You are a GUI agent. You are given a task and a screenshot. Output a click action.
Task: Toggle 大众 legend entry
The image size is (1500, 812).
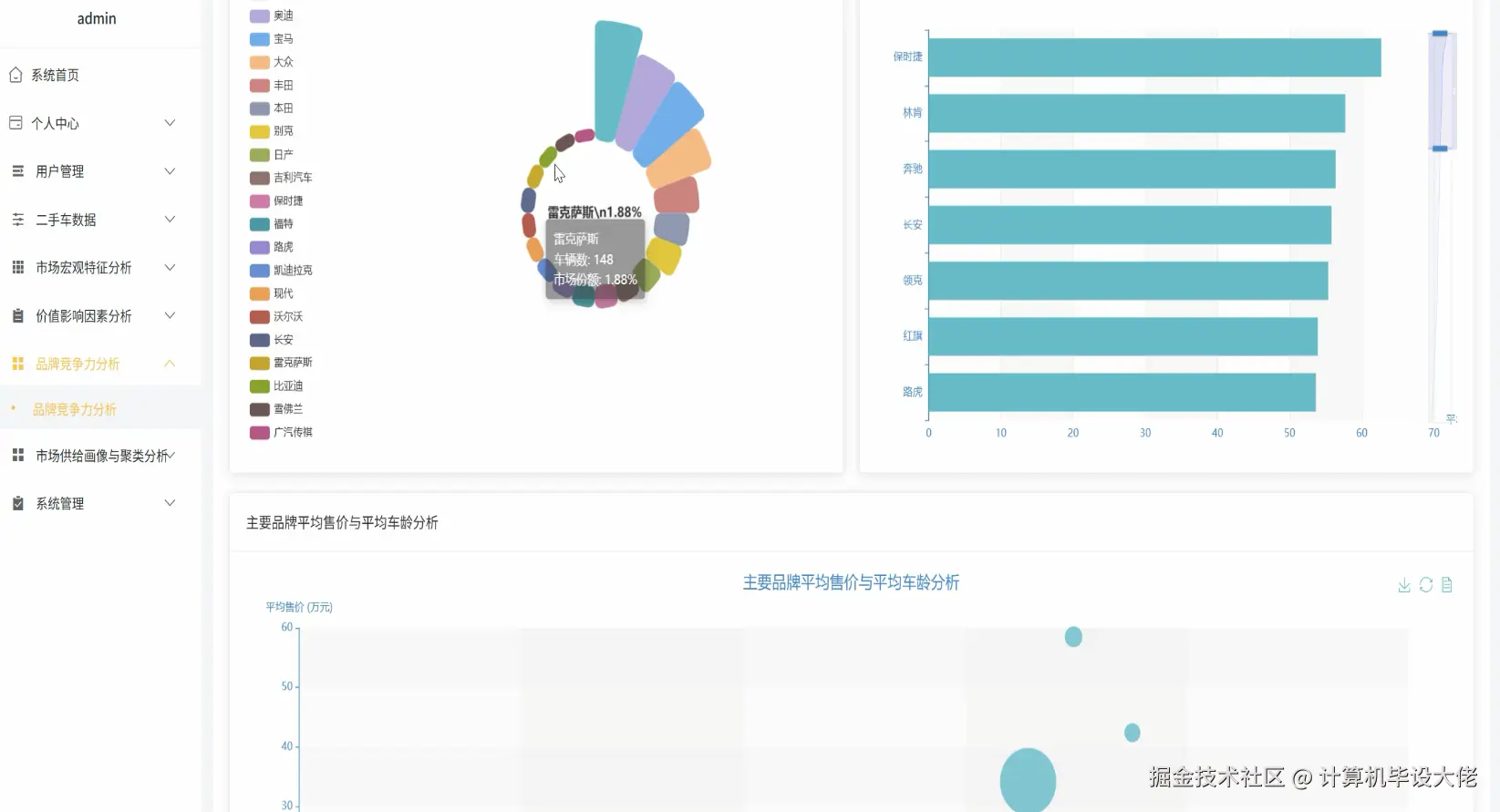pyautogui.click(x=272, y=62)
